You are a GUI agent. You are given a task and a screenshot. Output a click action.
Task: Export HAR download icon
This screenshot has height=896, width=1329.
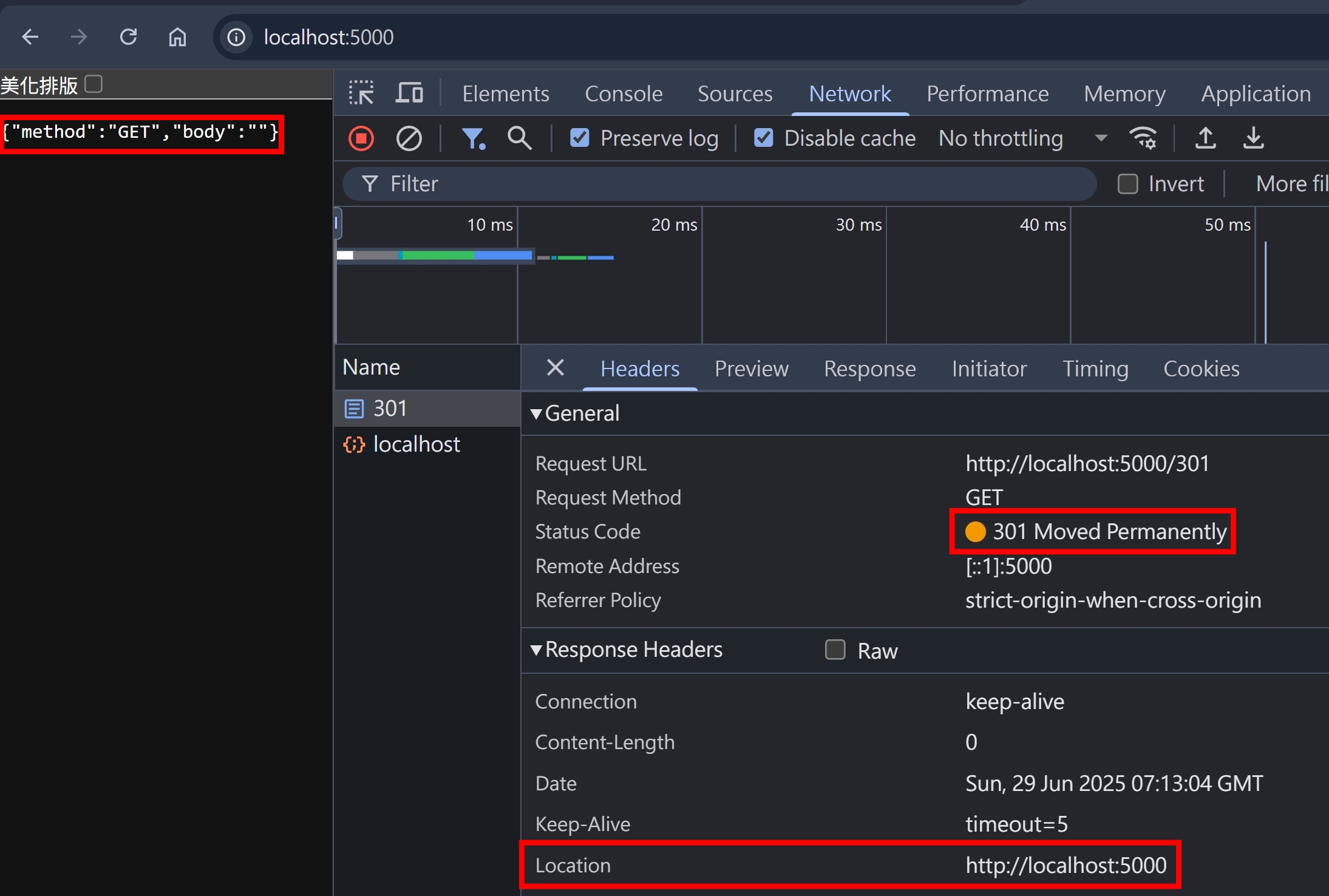pos(1254,138)
